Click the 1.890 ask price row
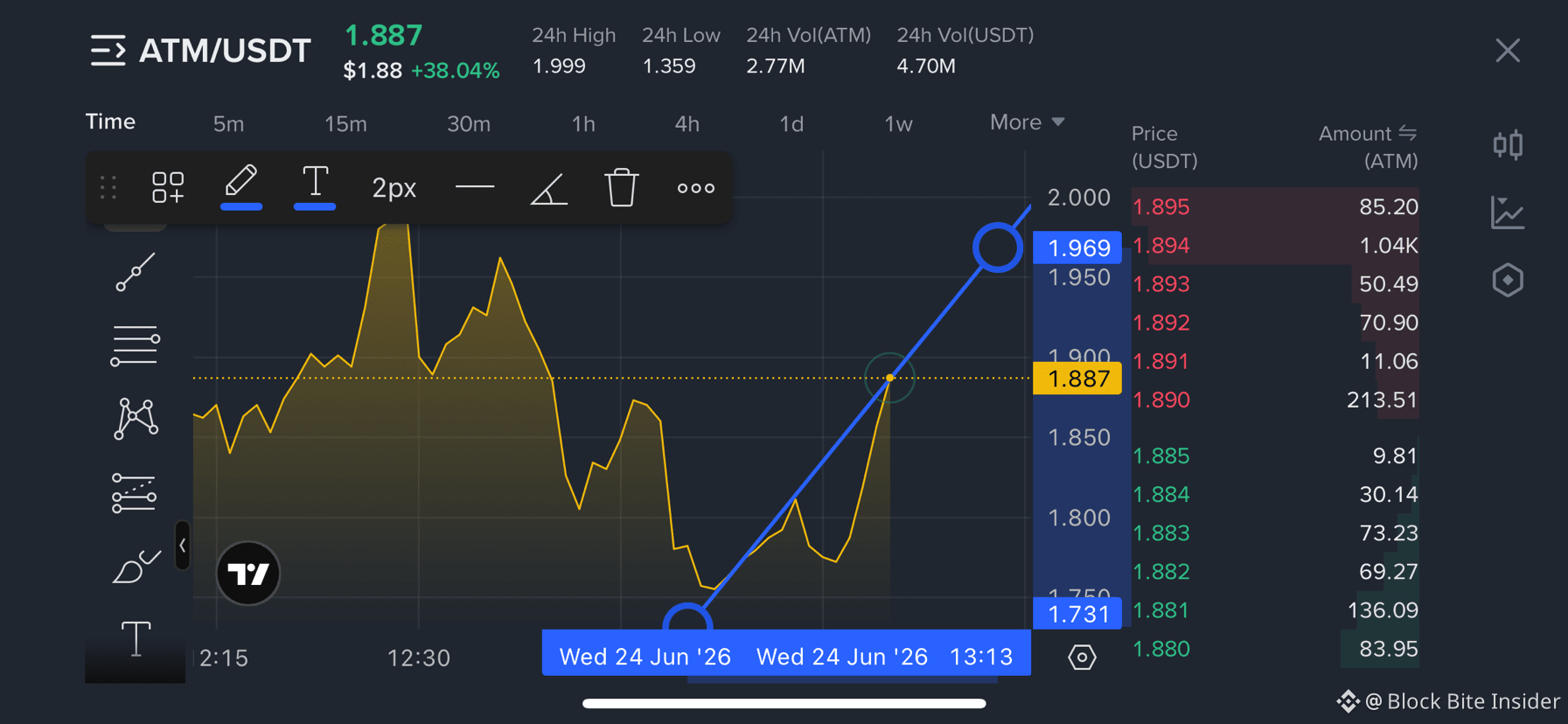Viewport: 1568px width, 724px height. [1275, 400]
